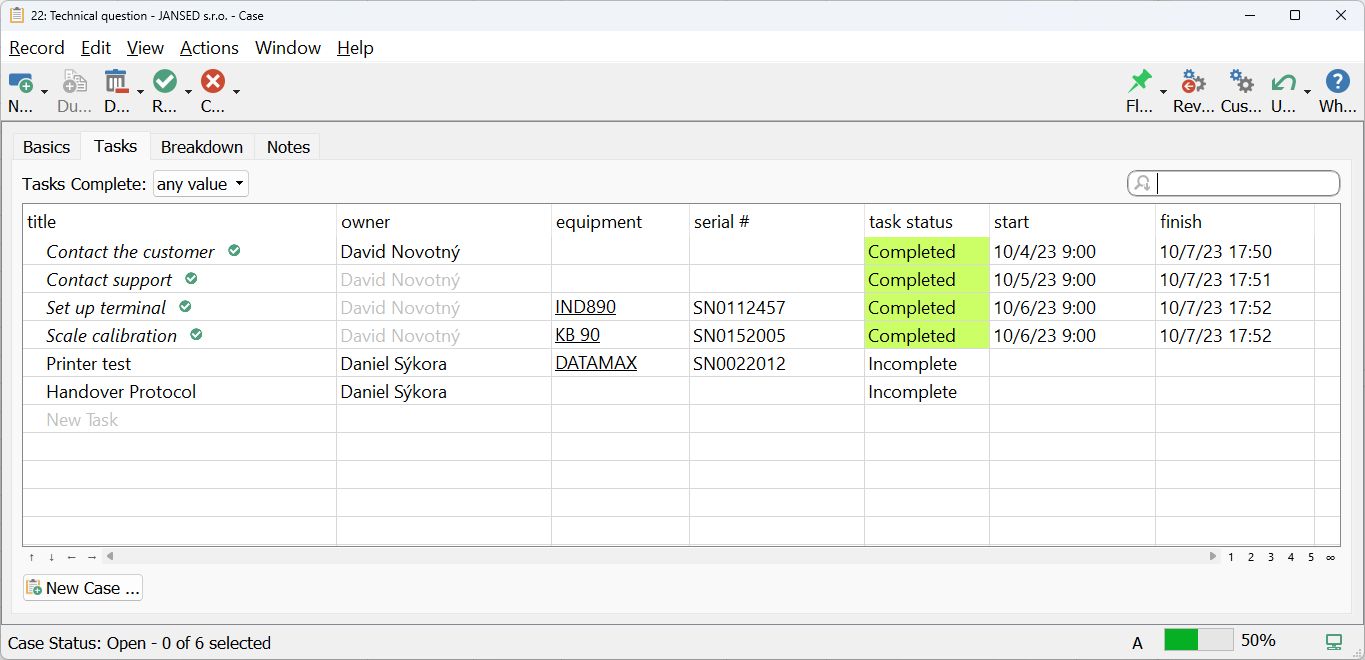Open the View menu
1365x660 pixels.
(x=145, y=48)
